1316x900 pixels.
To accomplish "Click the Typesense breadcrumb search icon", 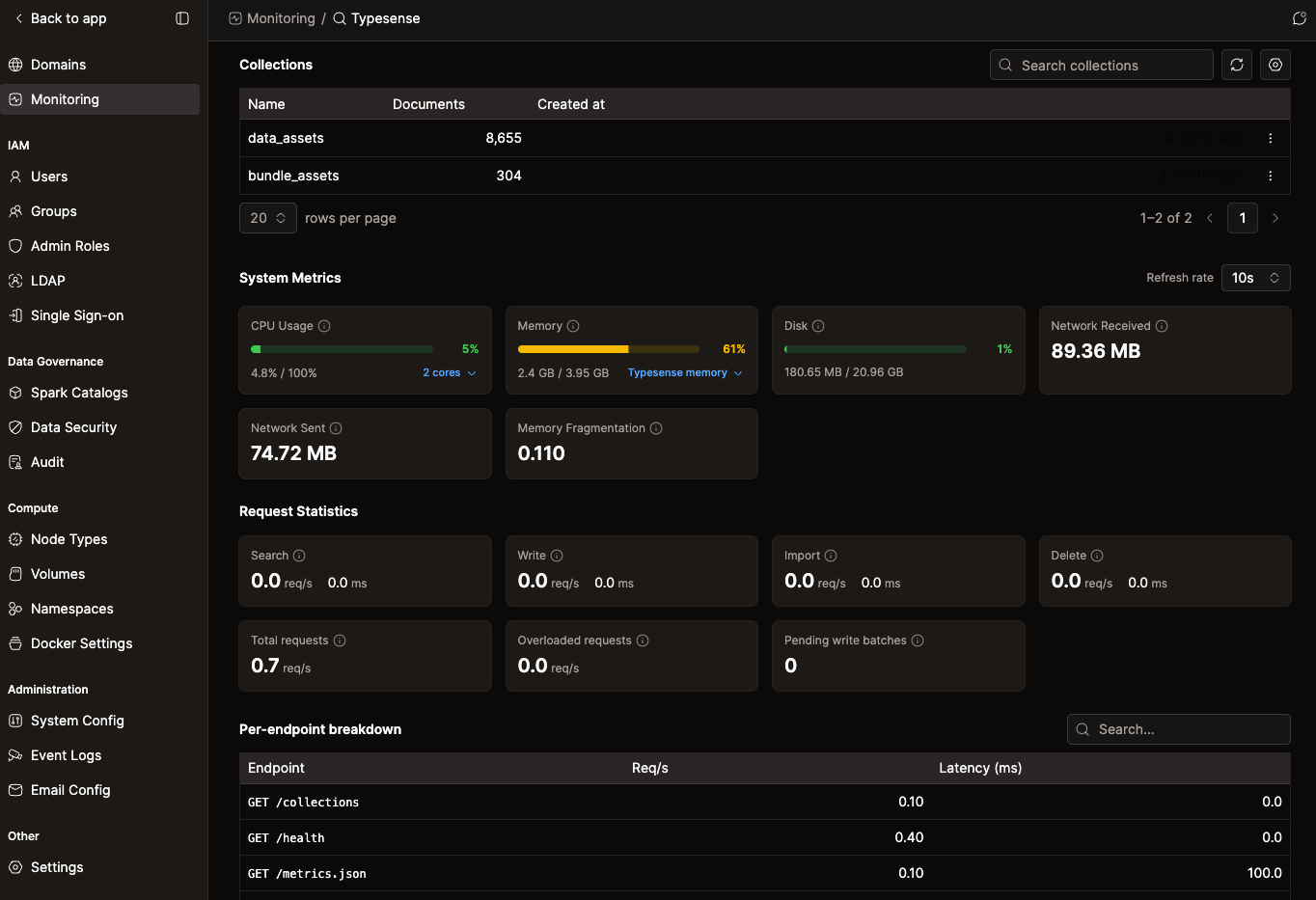I will (340, 18).
